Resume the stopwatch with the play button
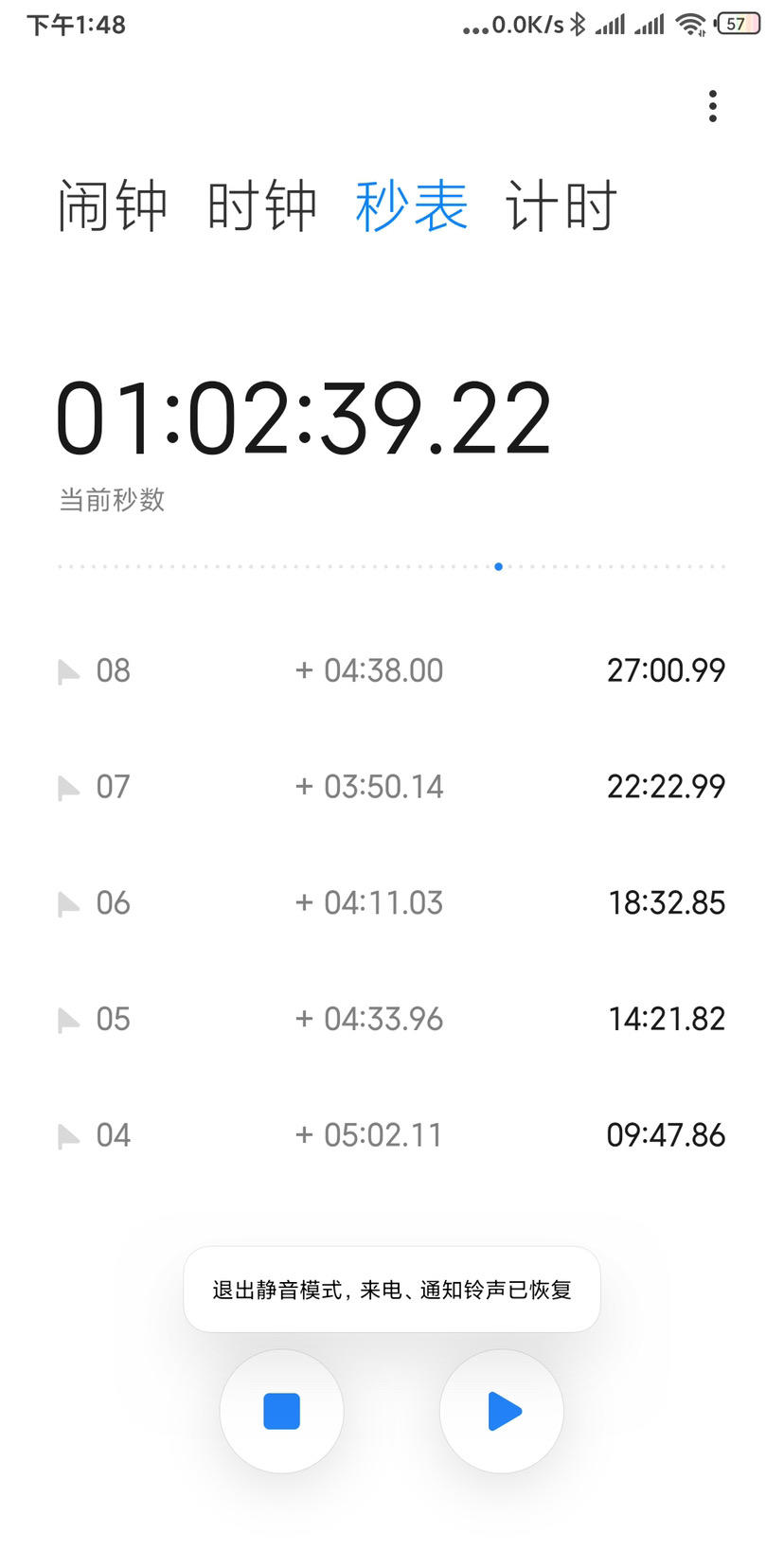 (x=502, y=1411)
